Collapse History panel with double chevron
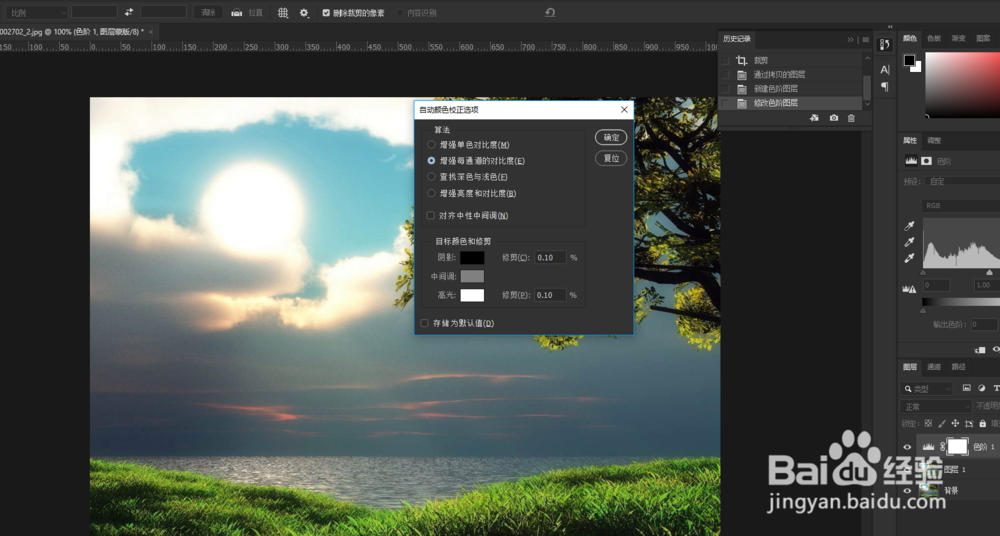1000x536 pixels. [851, 40]
